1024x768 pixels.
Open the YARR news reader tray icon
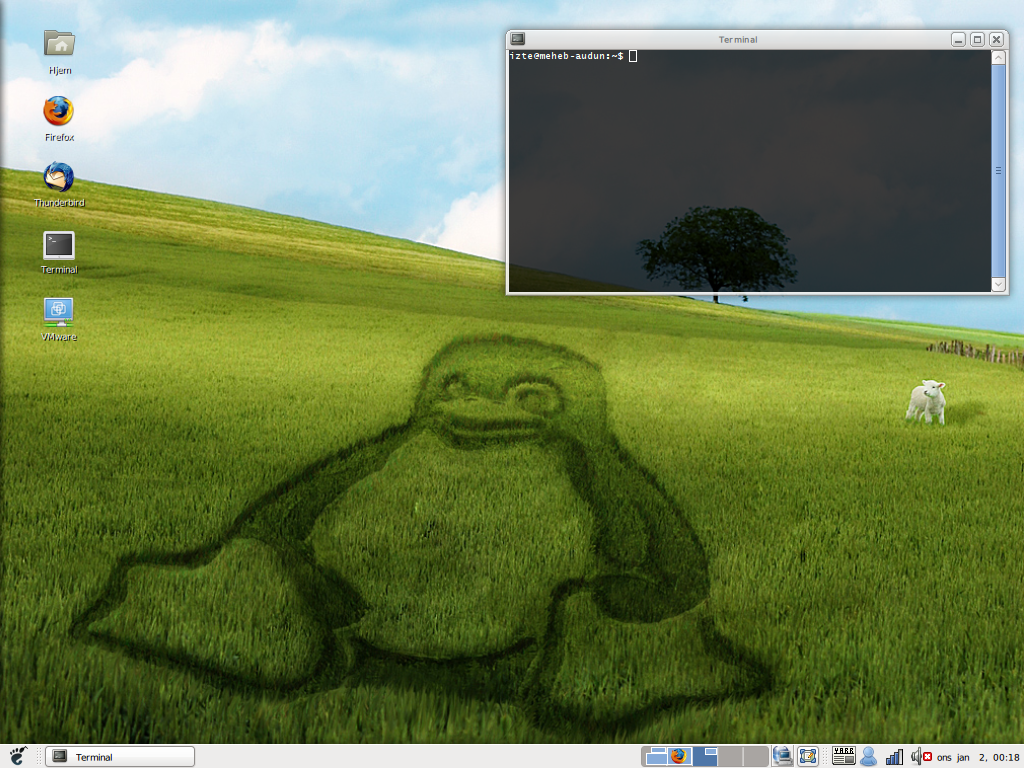[844, 756]
